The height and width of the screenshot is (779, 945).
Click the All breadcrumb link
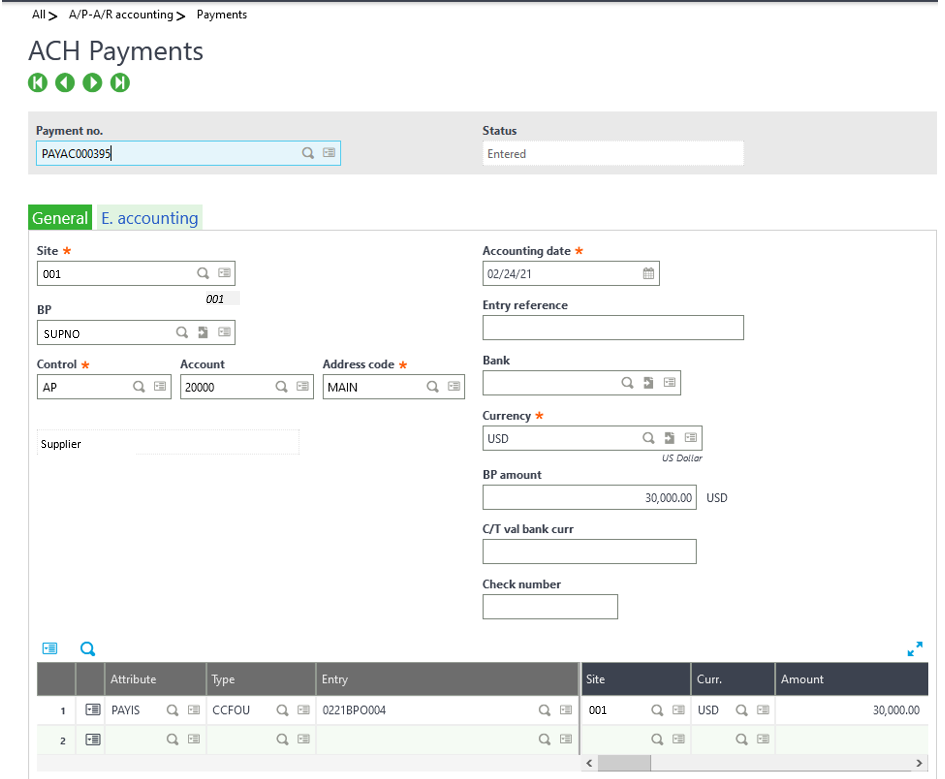(x=39, y=15)
